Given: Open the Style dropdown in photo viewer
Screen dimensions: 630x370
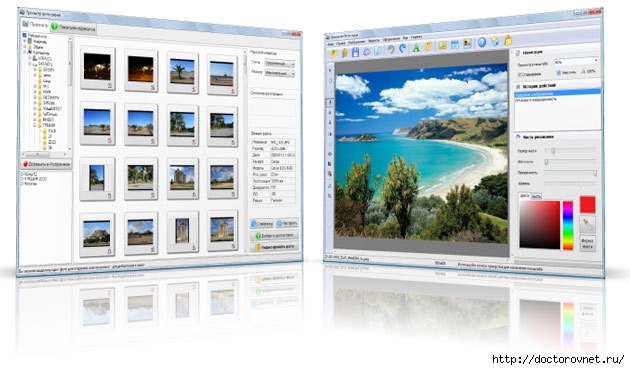Looking at the screenshot, I should [280, 63].
